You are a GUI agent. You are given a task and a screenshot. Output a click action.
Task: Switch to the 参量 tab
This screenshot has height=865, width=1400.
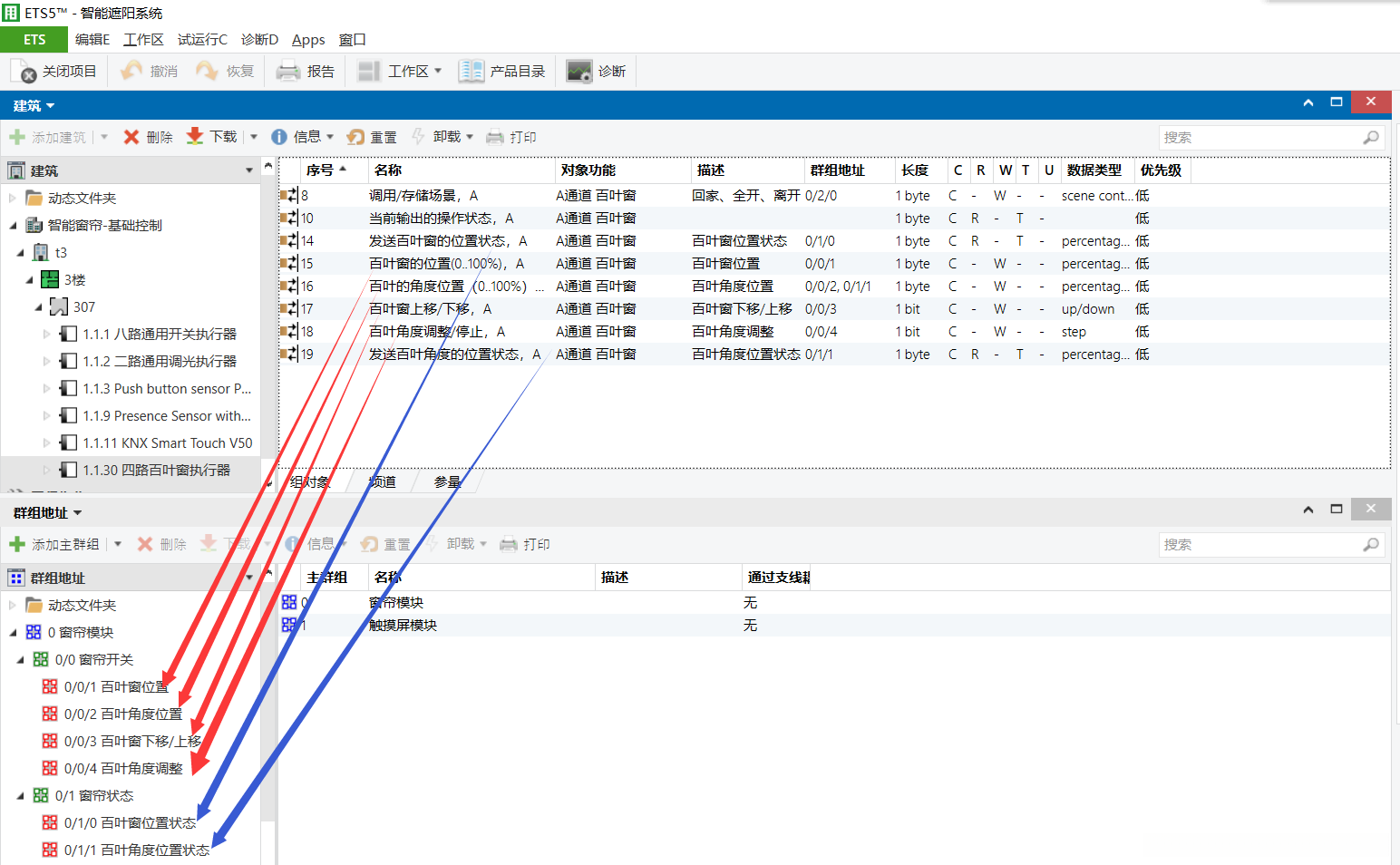point(447,481)
